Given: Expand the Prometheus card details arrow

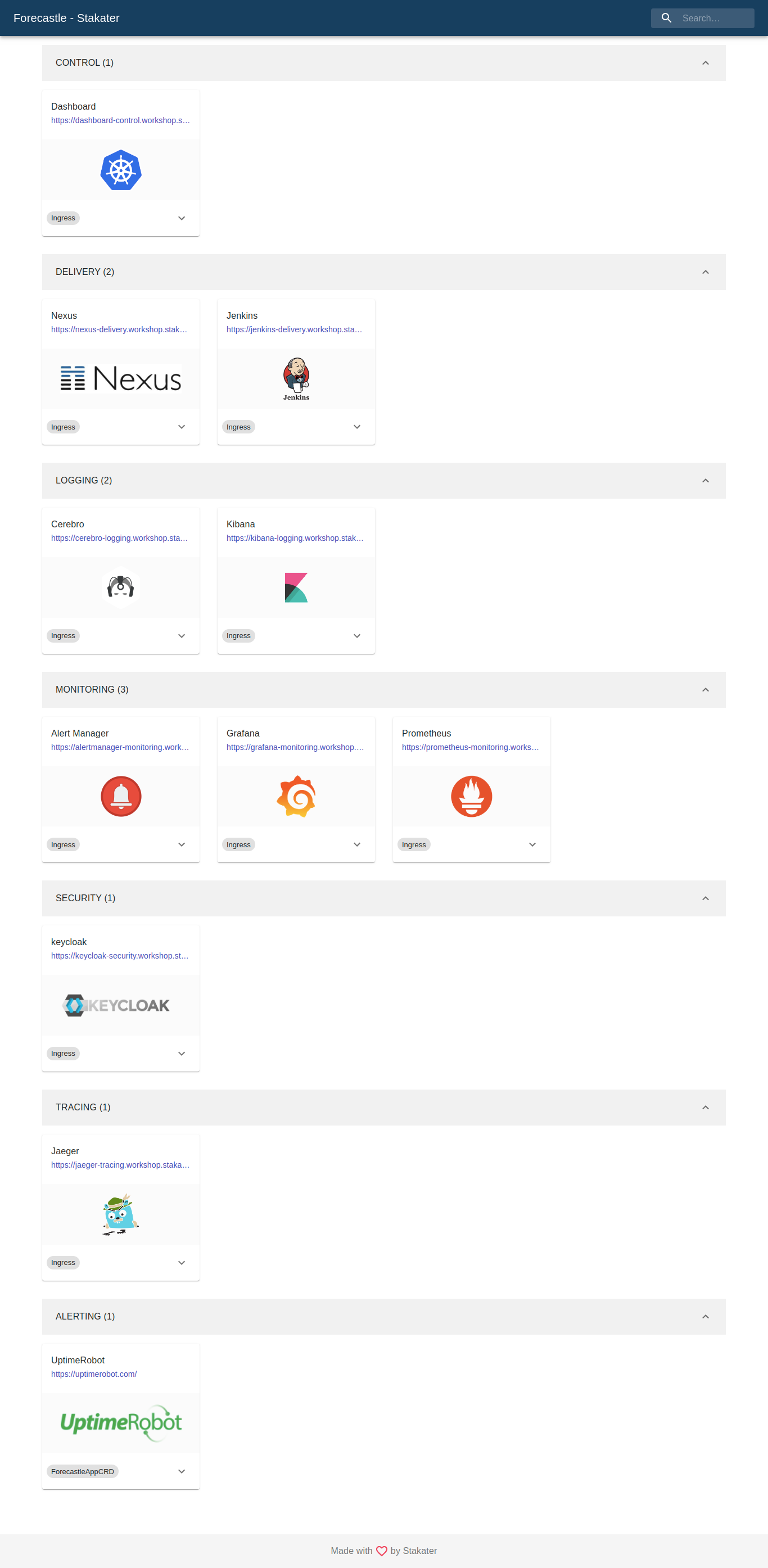Looking at the screenshot, I should coord(532,844).
